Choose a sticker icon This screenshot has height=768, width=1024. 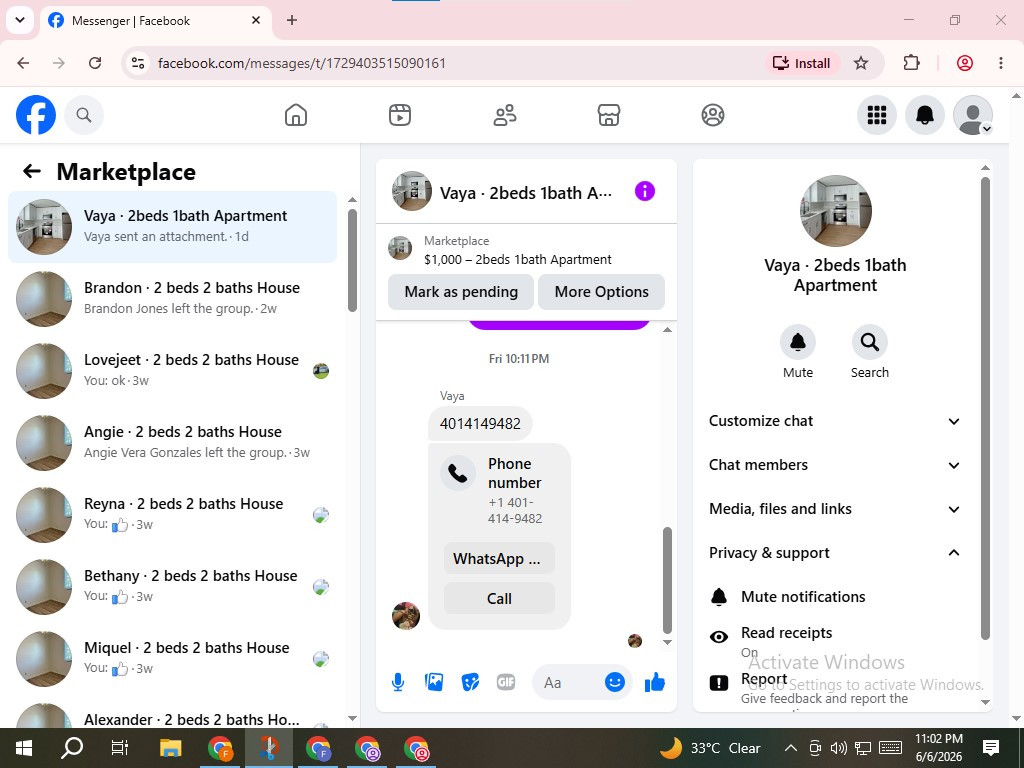coord(470,682)
